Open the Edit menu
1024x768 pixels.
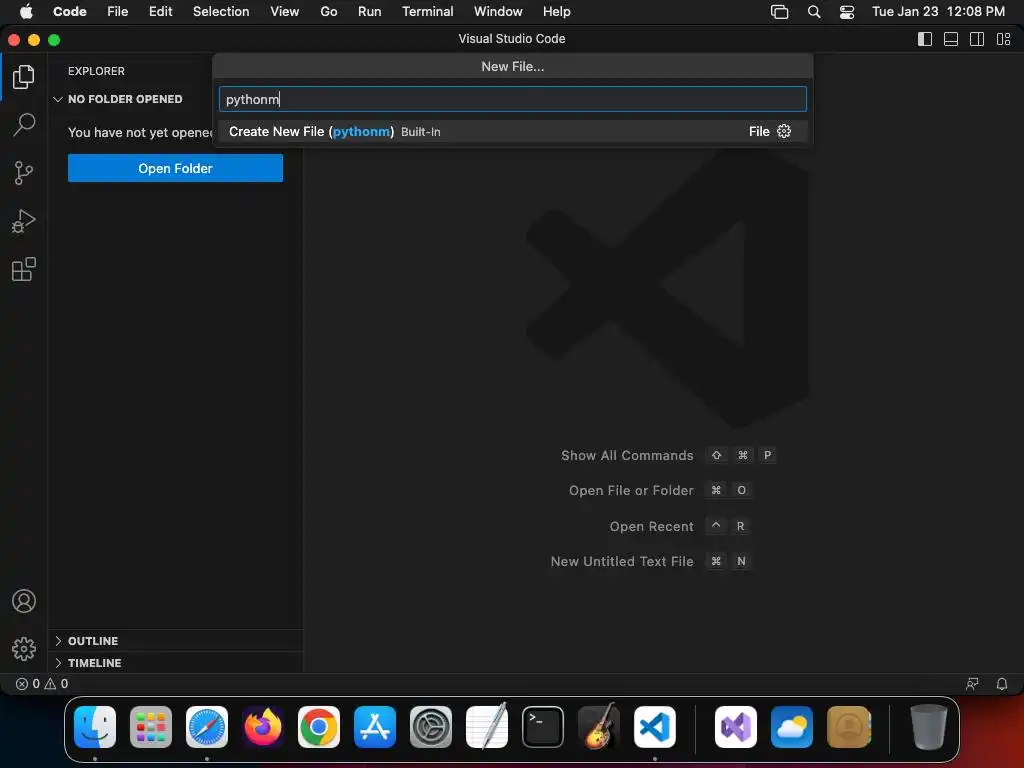[160, 12]
